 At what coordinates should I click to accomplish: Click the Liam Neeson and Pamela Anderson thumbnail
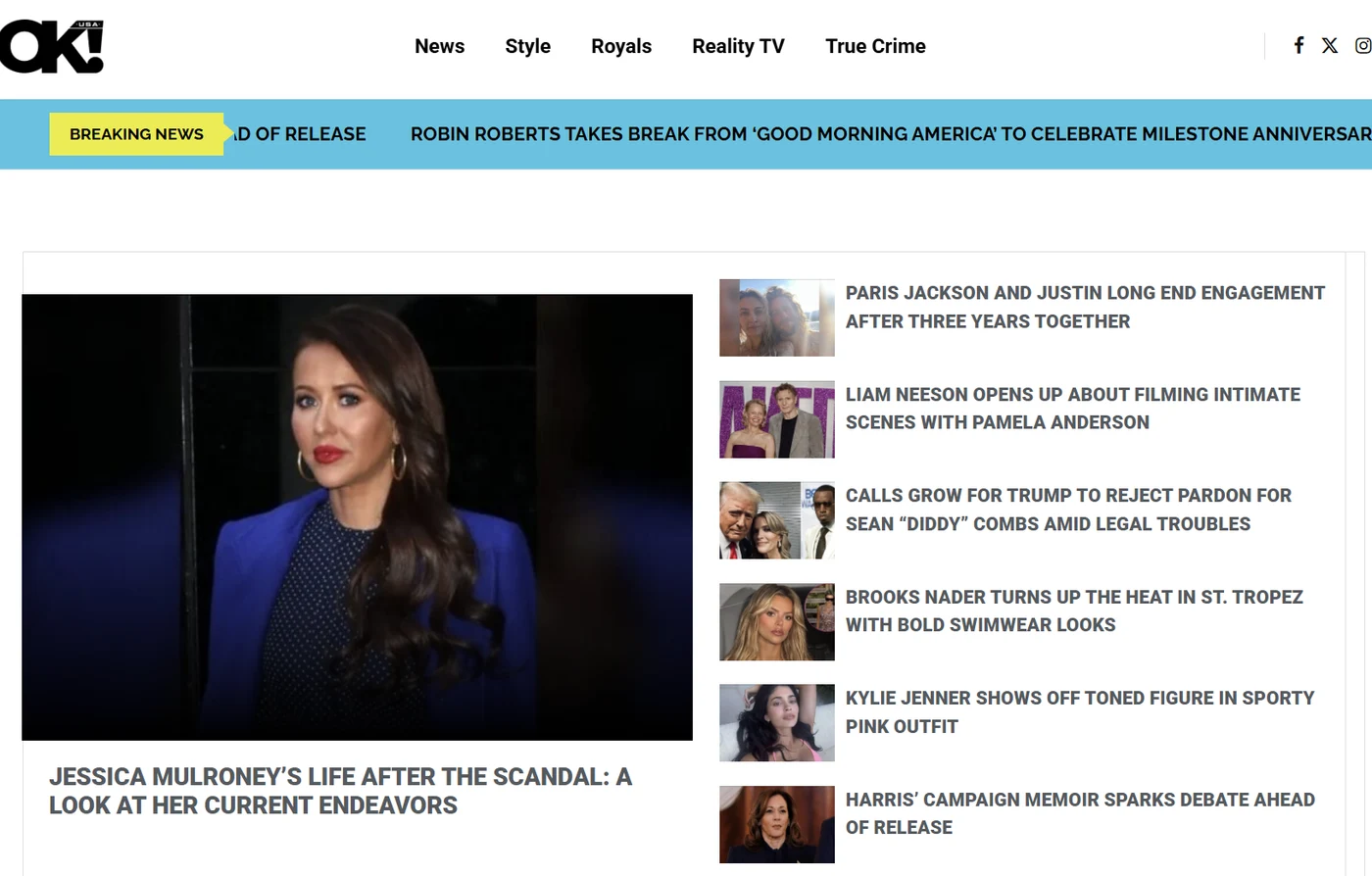coord(777,419)
